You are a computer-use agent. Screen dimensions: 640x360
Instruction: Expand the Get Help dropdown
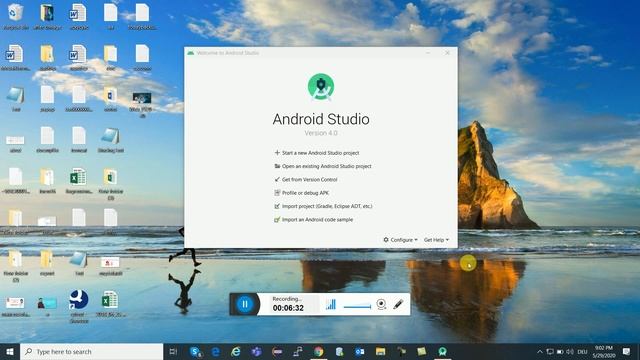click(x=436, y=240)
